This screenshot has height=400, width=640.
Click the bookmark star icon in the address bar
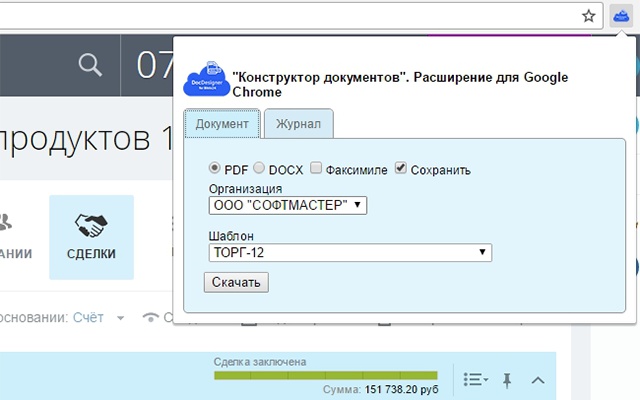pyautogui.click(x=588, y=16)
